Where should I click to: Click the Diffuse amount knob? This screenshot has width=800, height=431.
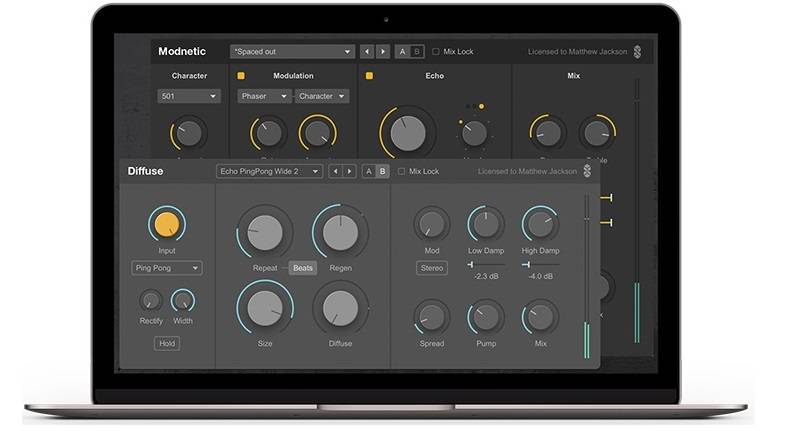340,310
